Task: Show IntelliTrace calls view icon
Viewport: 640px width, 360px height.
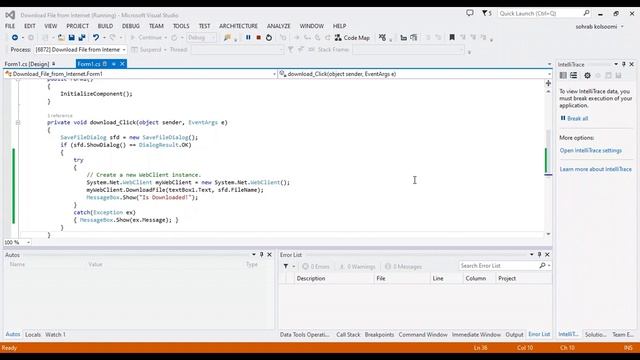Action: [573, 76]
